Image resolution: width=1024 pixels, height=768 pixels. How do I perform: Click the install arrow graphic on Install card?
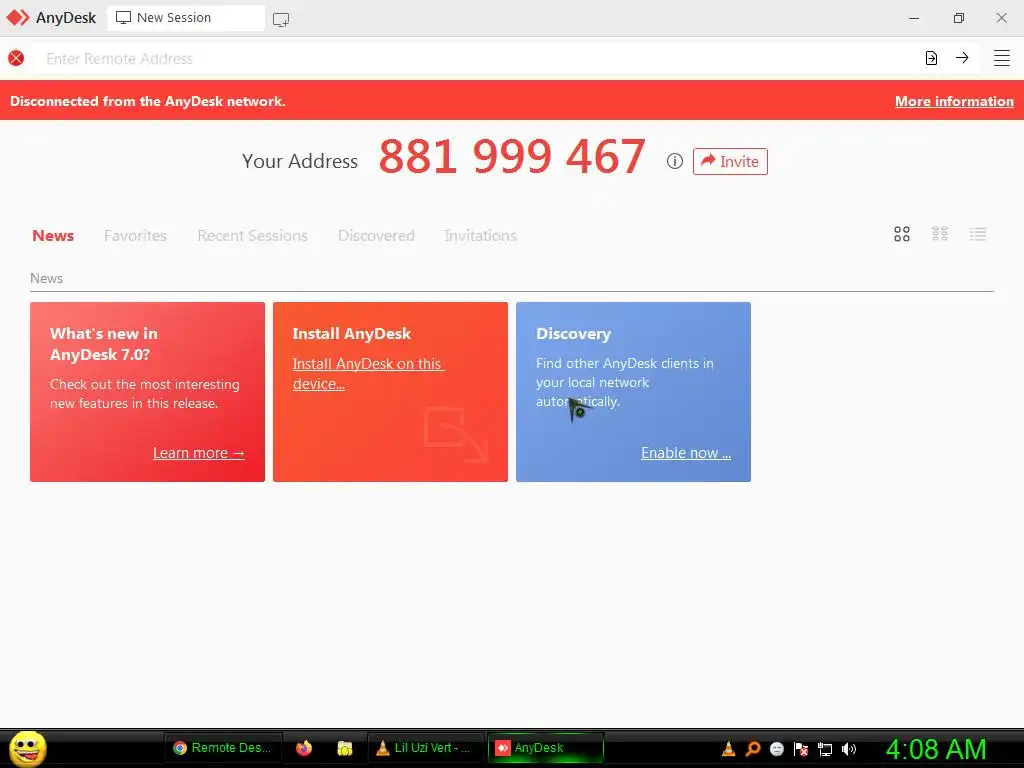456,434
